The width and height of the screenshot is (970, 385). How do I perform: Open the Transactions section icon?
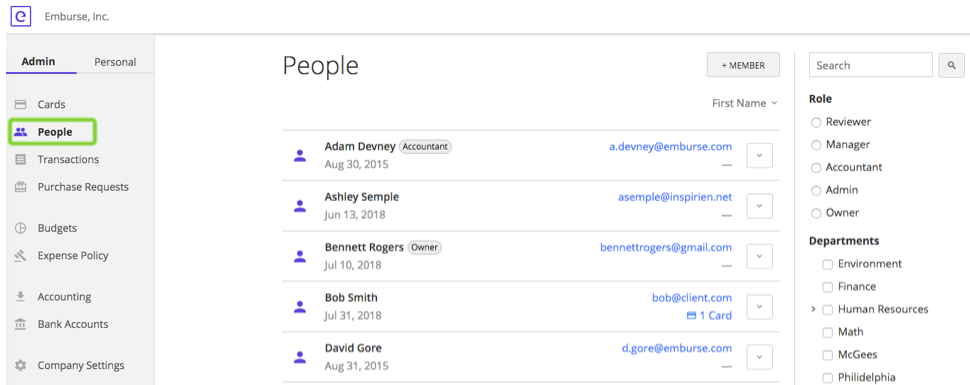click(20, 160)
